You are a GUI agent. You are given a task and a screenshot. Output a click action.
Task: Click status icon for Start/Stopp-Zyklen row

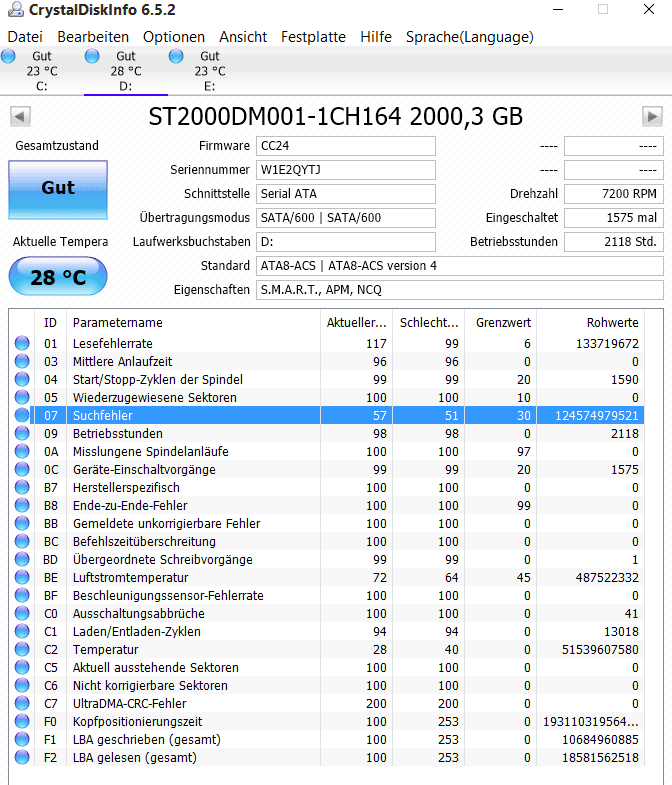point(22,379)
